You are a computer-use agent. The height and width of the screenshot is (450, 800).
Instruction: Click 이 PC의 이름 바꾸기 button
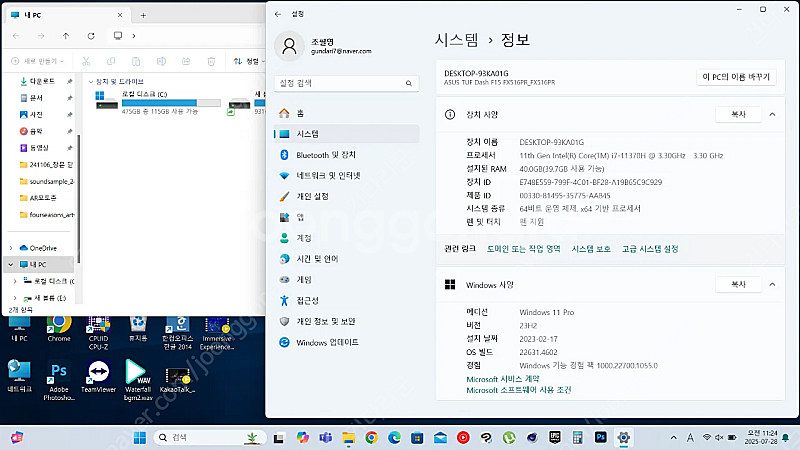coord(736,77)
